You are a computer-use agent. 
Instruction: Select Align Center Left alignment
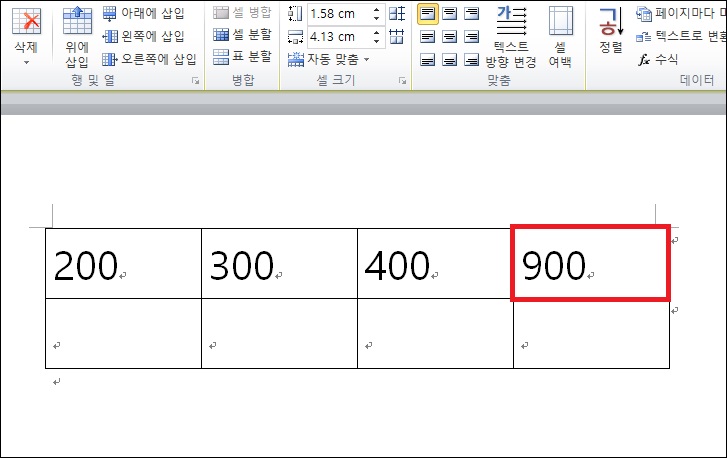click(427, 37)
